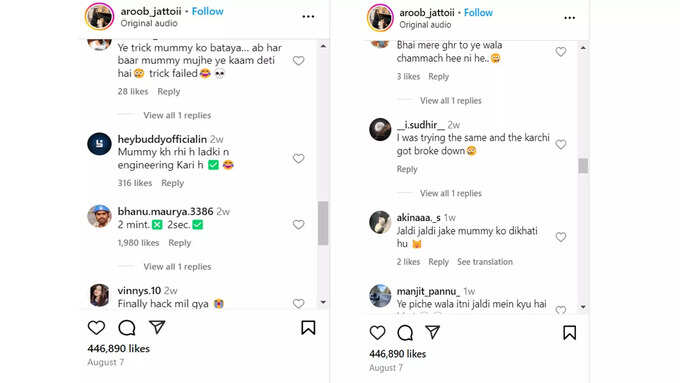680x383 pixels.
Task: Like the post in left panel
Action: [96, 327]
